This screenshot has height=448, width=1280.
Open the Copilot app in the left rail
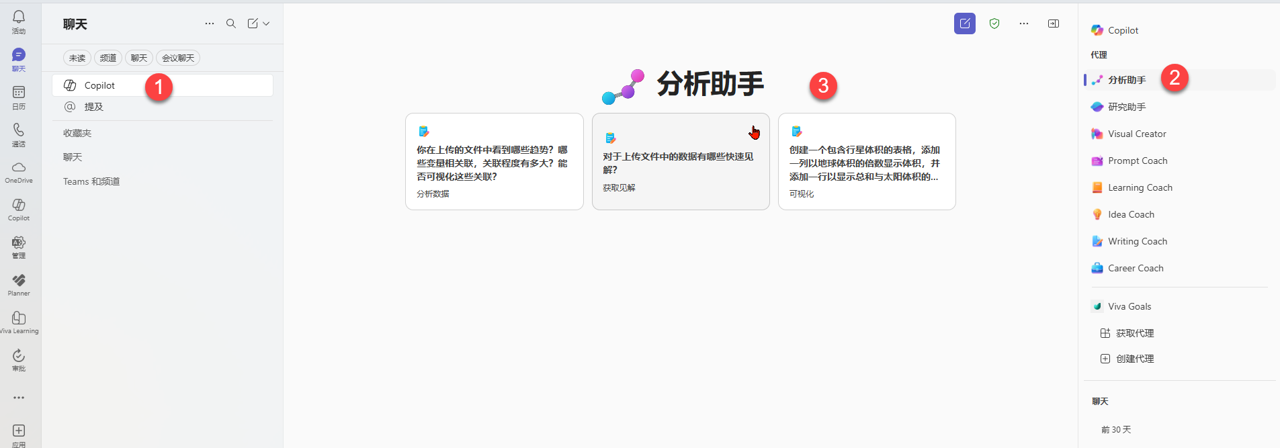click(19, 210)
